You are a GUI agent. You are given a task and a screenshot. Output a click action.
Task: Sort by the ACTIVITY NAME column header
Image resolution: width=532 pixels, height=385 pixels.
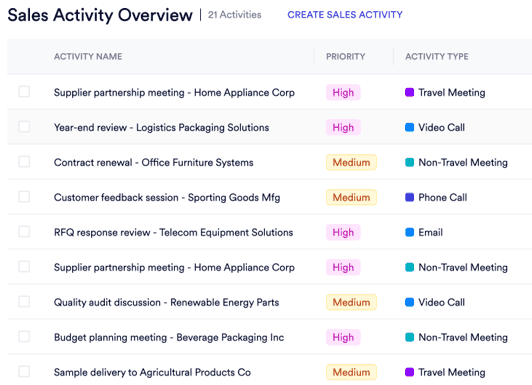[88, 56]
